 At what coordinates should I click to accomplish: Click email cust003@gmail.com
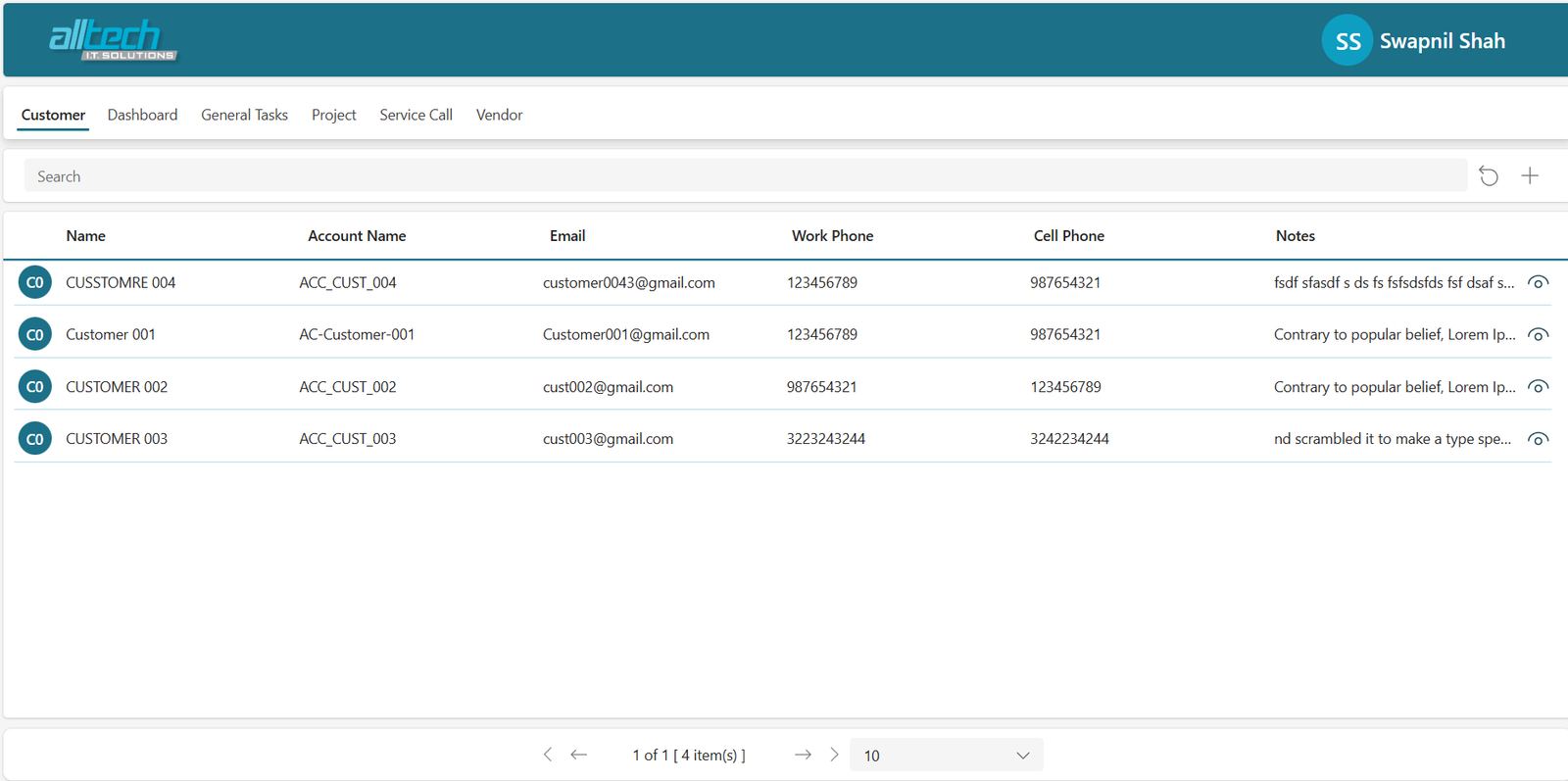[608, 439]
